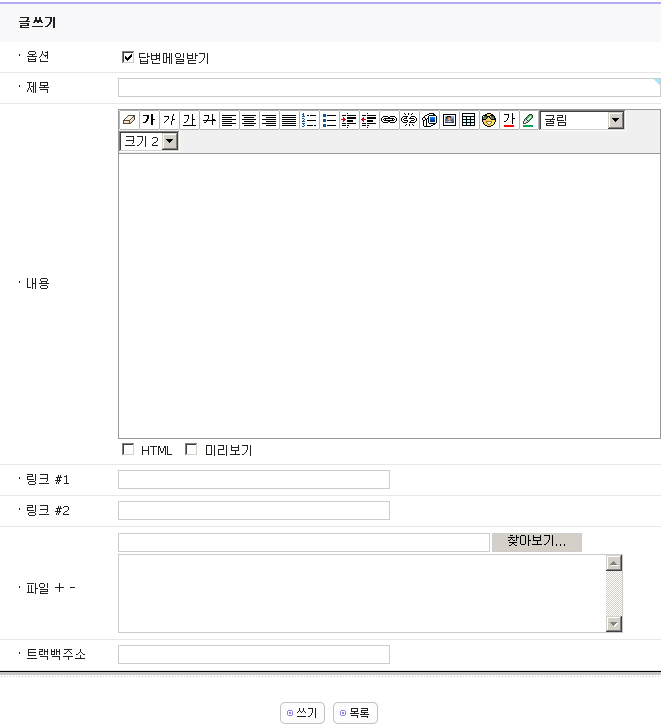Viewport: 661px width, 727px height.
Task: Toggle underline formatting (underlined 가)
Action: pos(189,120)
